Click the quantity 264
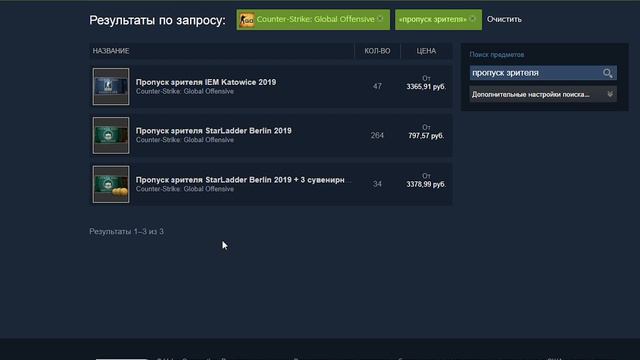This screenshot has width=640, height=360. [377, 135]
